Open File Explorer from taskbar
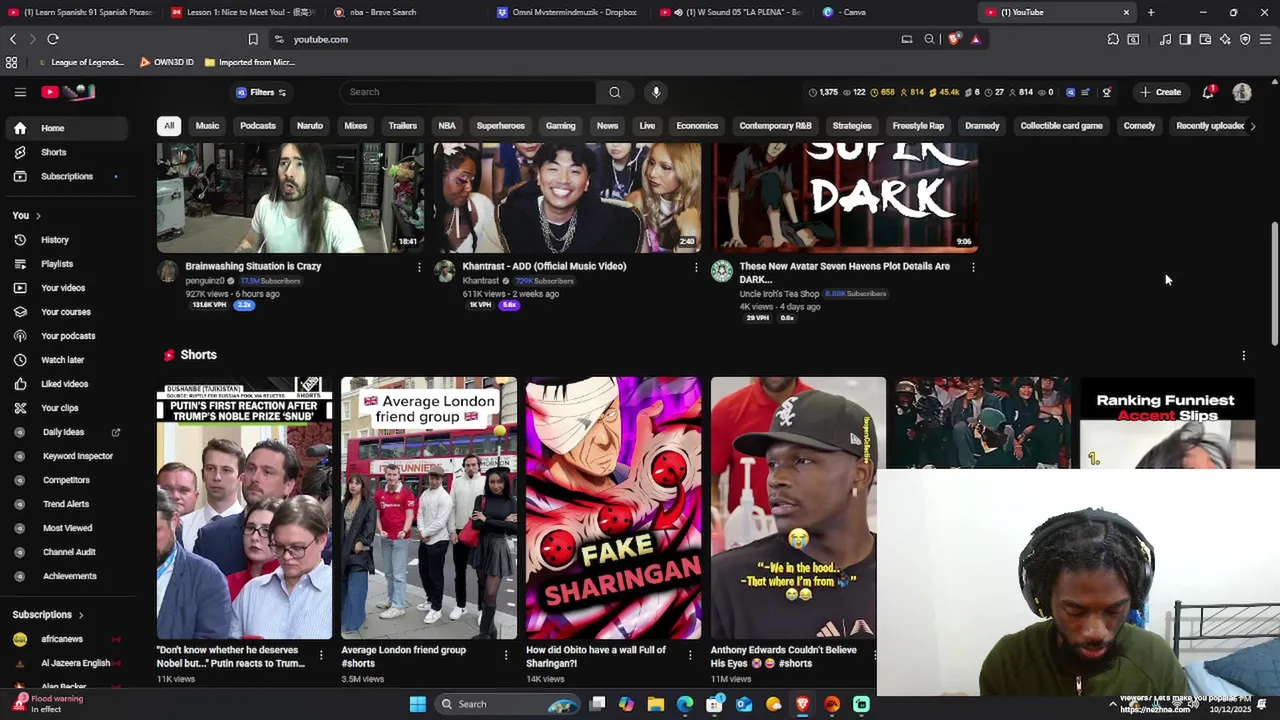Screen dimensions: 1280x720 [x=656, y=704]
